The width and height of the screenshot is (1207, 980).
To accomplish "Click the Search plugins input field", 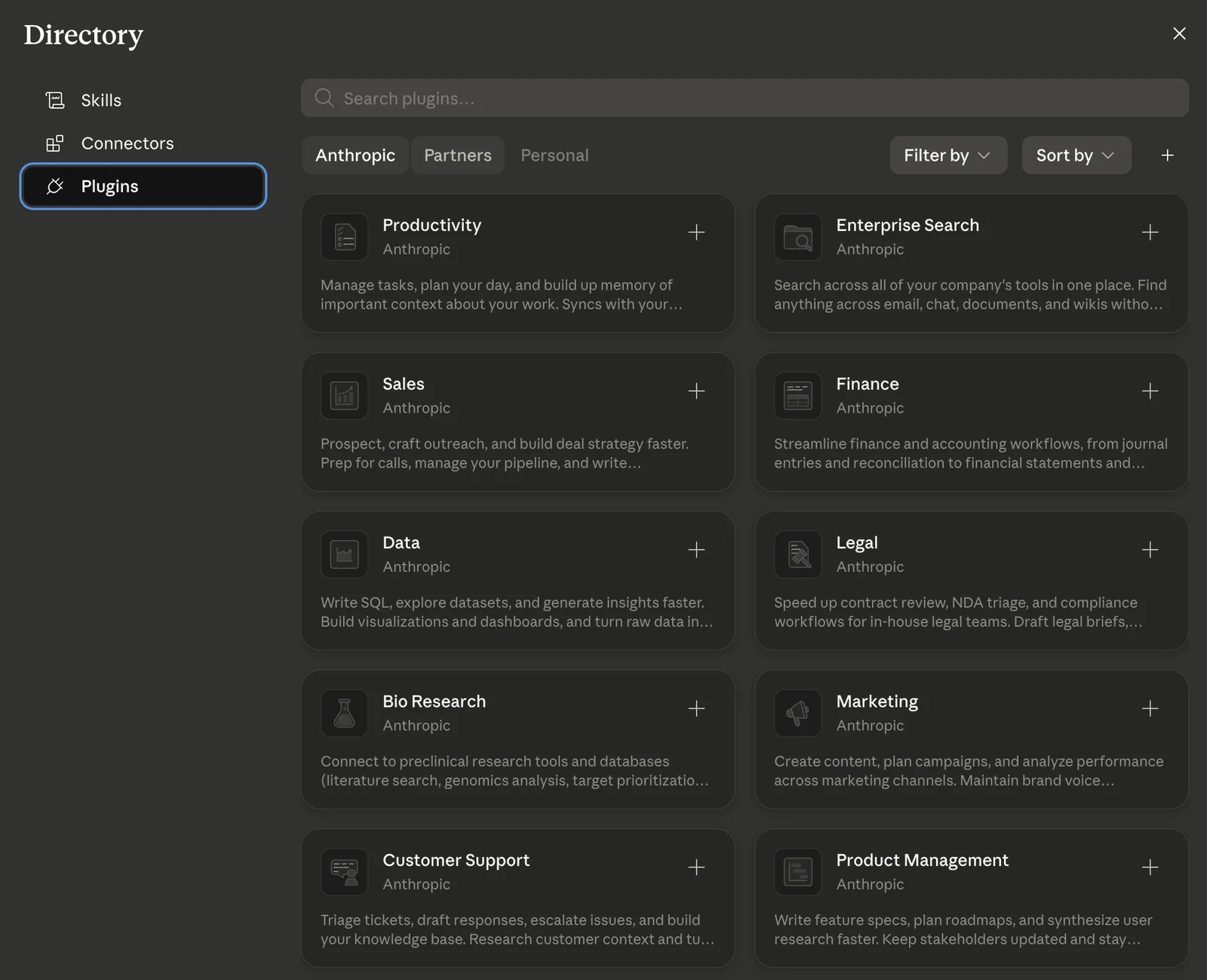I will coord(745,98).
